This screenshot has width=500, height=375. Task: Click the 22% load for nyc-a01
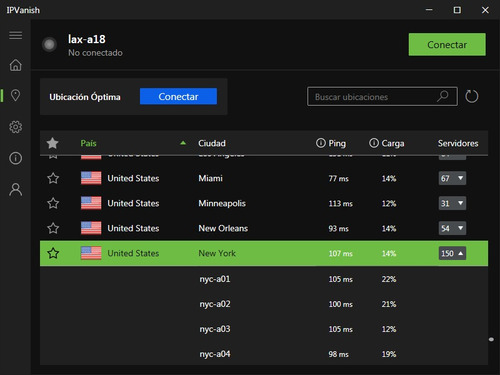click(x=389, y=279)
